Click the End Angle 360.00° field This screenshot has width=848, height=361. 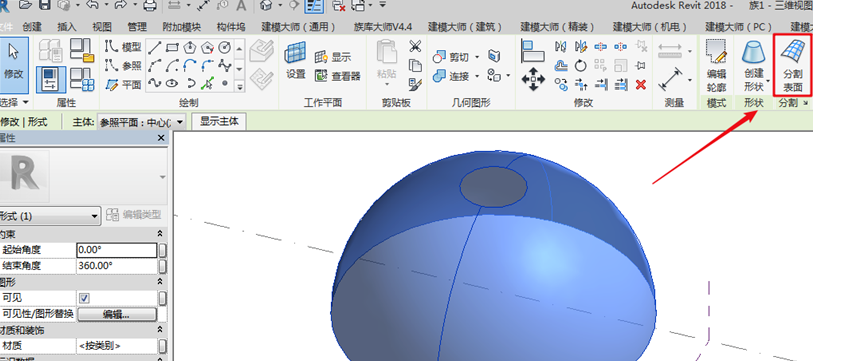[x=117, y=266]
